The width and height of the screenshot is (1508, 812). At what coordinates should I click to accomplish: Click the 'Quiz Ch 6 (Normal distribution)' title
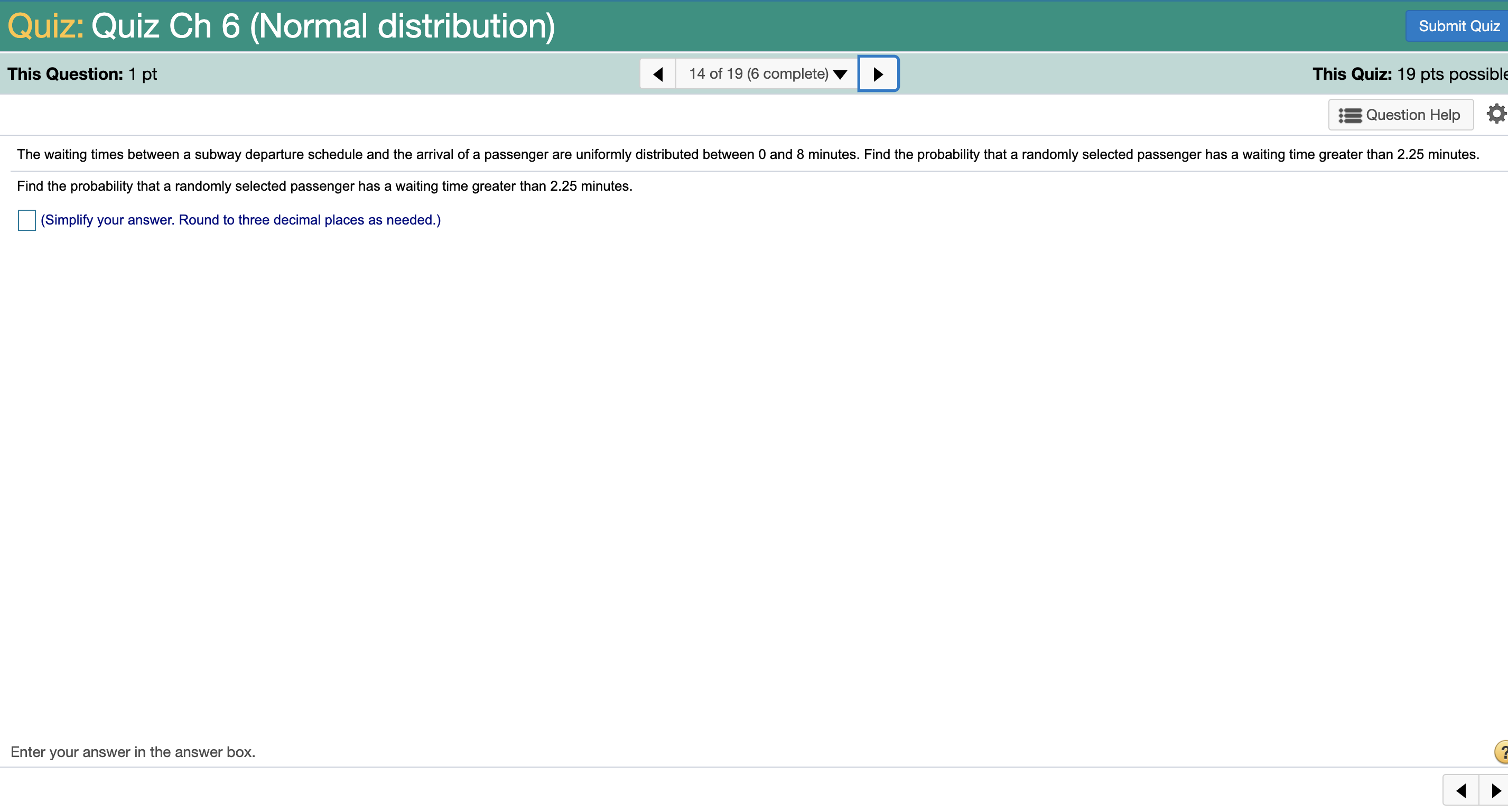(323, 26)
